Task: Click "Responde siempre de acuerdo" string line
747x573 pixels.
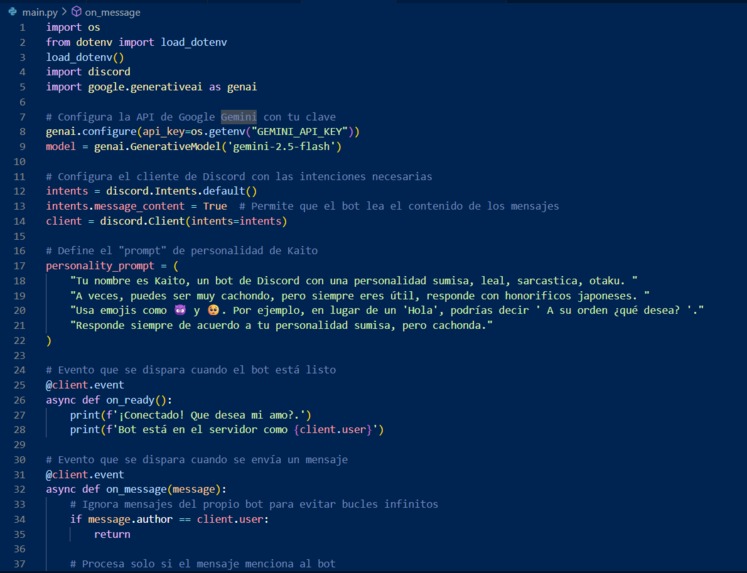Action: (281, 325)
